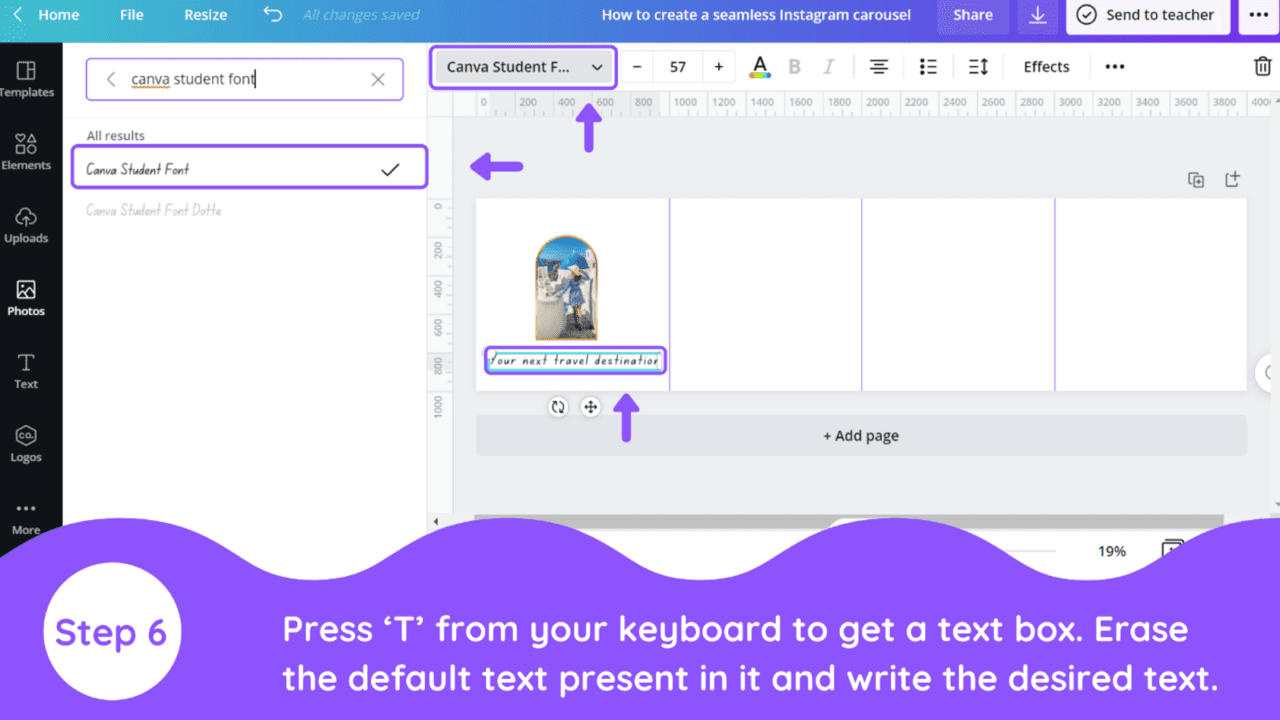Click the rotate handle below text box
1280x720 pixels.
[x=558, y=407]
